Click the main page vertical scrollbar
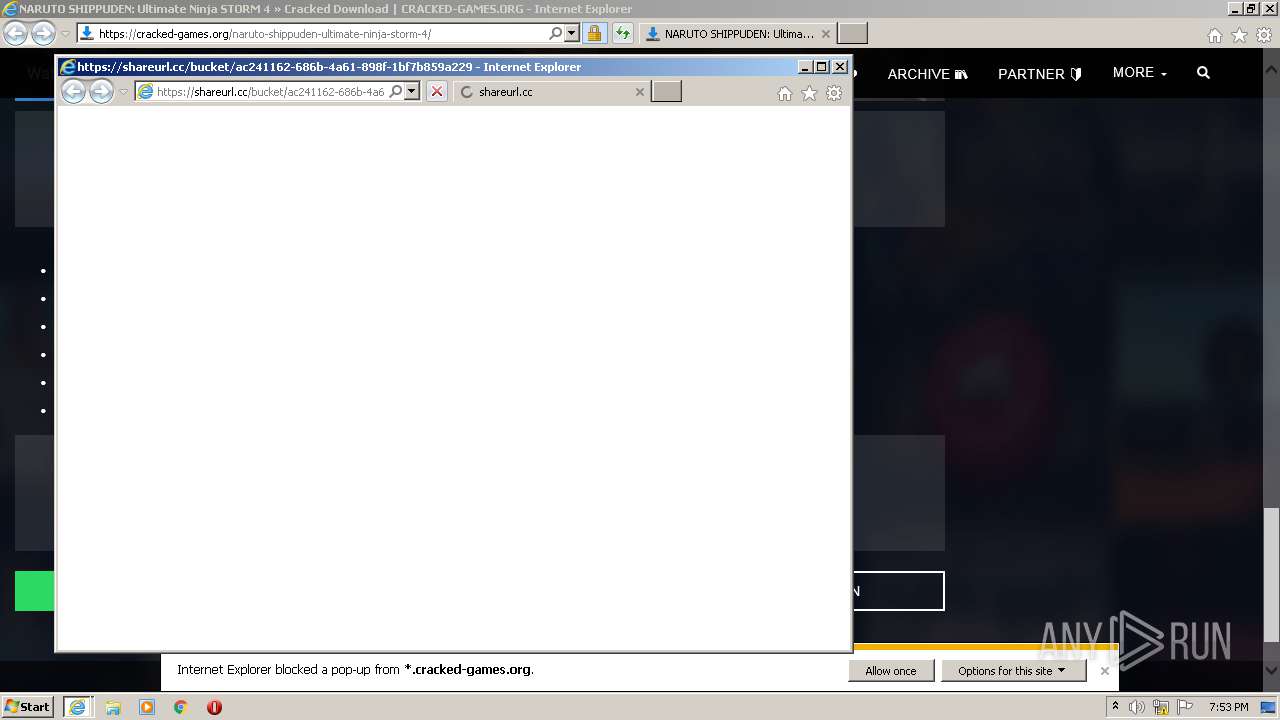The height and width of the screenshot is (720, 1280). coord(1272,575)
